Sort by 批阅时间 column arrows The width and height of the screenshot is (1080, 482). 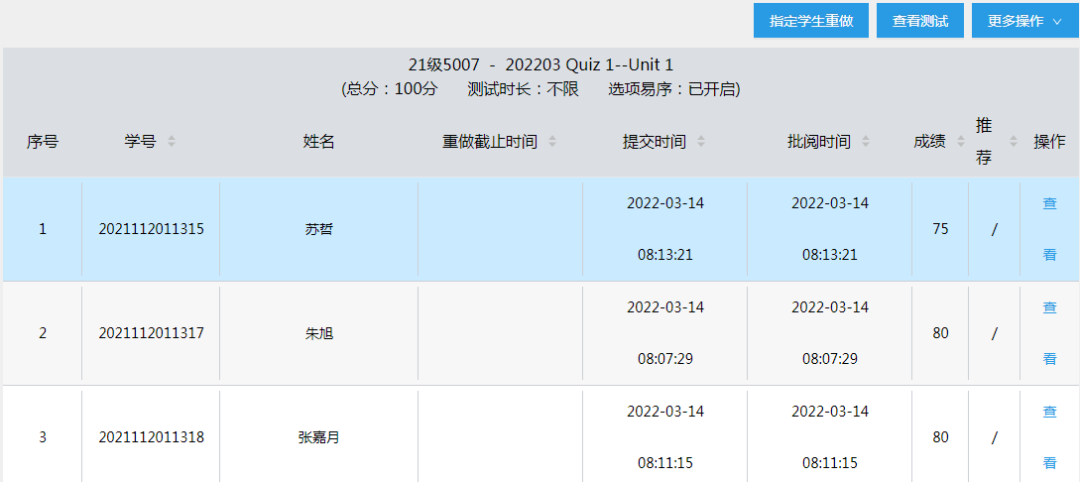(866, 142)
